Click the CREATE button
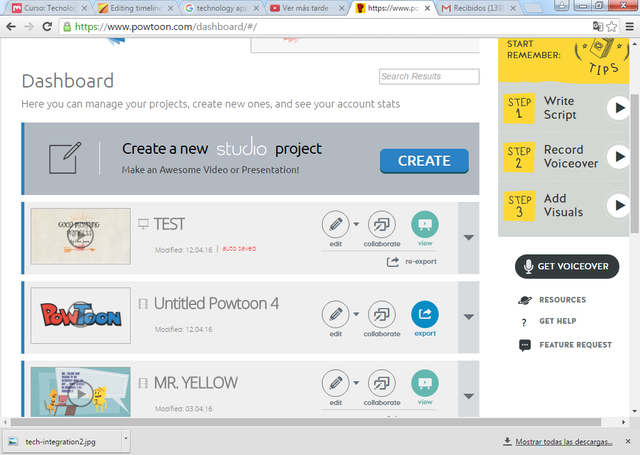Image resolution: width=640 pixels, height=455 pixels. coord(424,161)
